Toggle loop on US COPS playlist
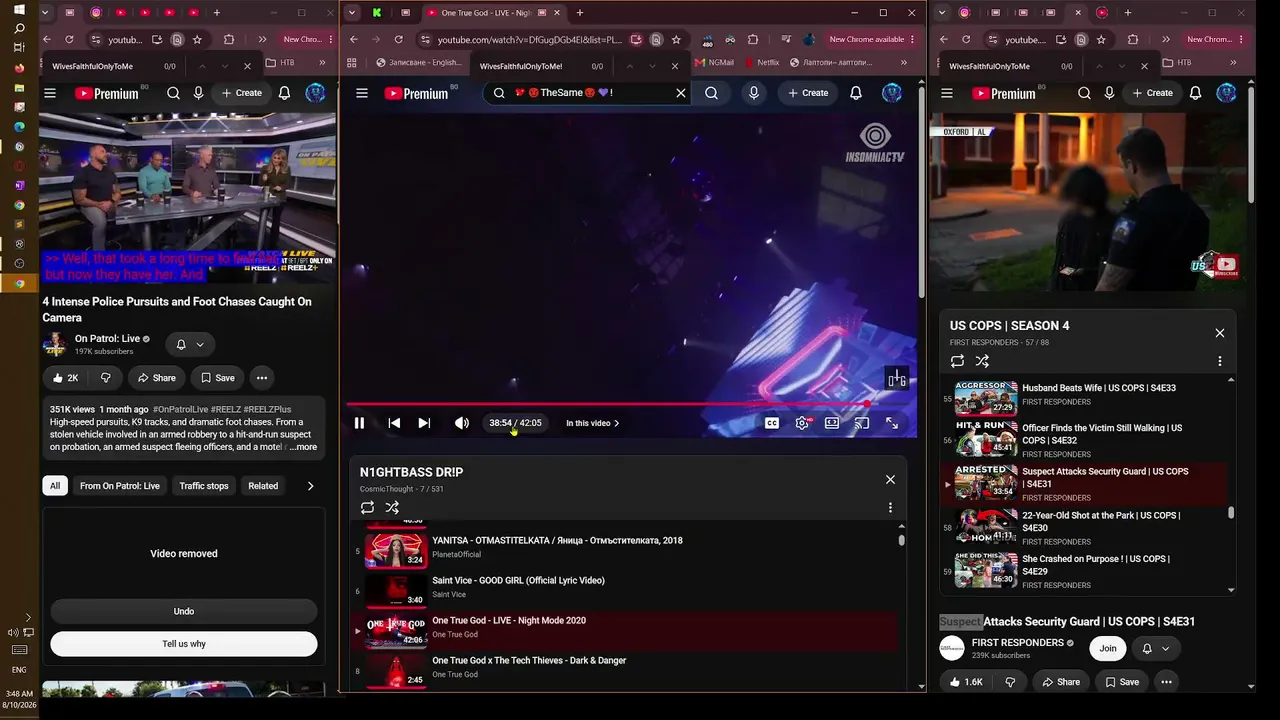This screenshot has height=720, width=1280. click(x=957, y=361)
